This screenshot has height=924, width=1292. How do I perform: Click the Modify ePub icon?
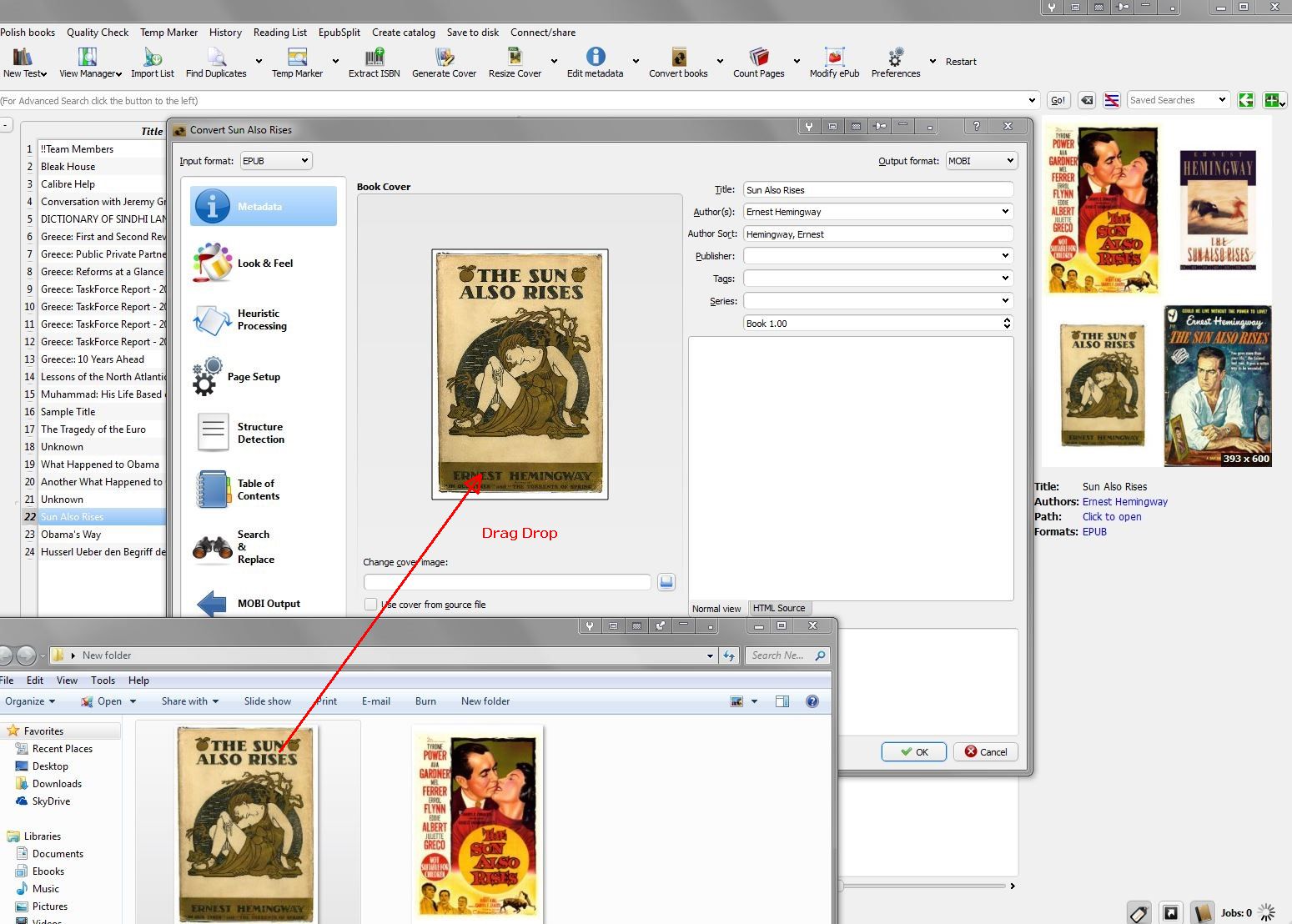[x=834, y=57]
